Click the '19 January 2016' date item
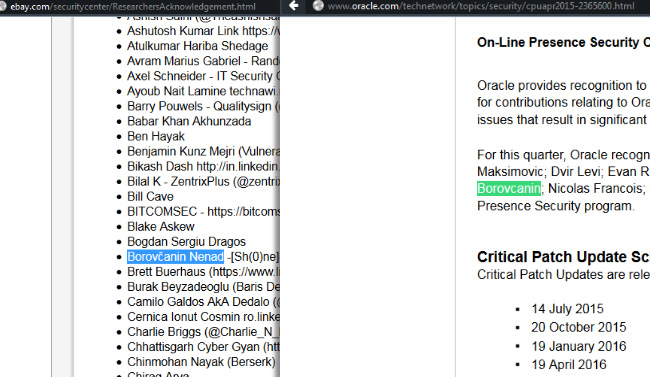Image resolution: width=650 pixels, height=377 pixels. (x=579, y=346)
